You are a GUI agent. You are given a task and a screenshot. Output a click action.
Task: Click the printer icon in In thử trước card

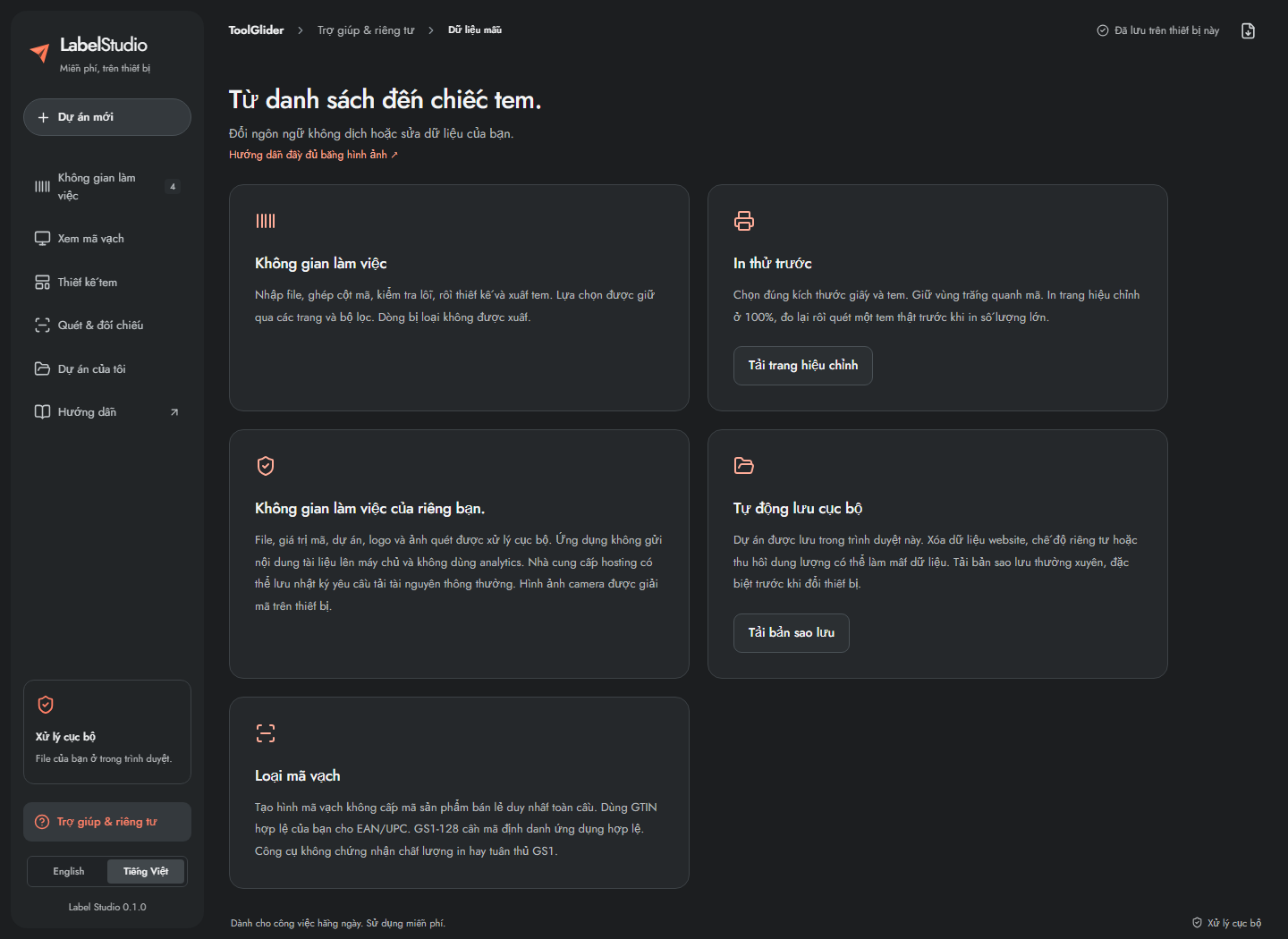744,221
